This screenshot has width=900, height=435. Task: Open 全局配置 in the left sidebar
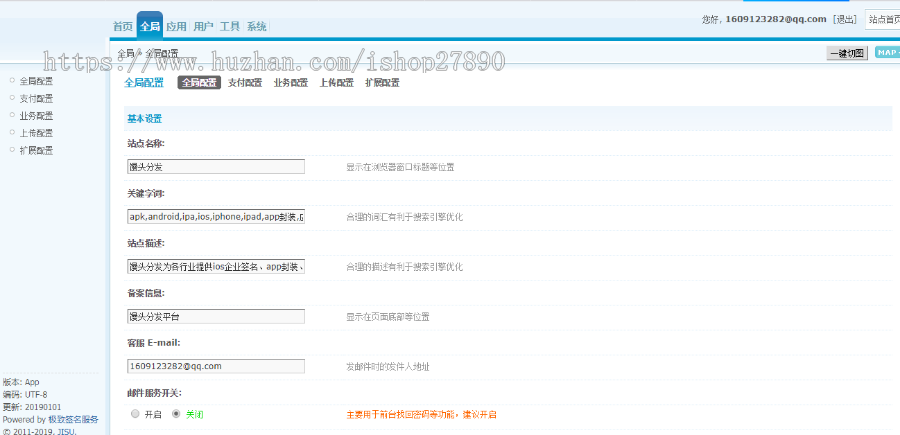pyautogui.click(x=36, y=81)
